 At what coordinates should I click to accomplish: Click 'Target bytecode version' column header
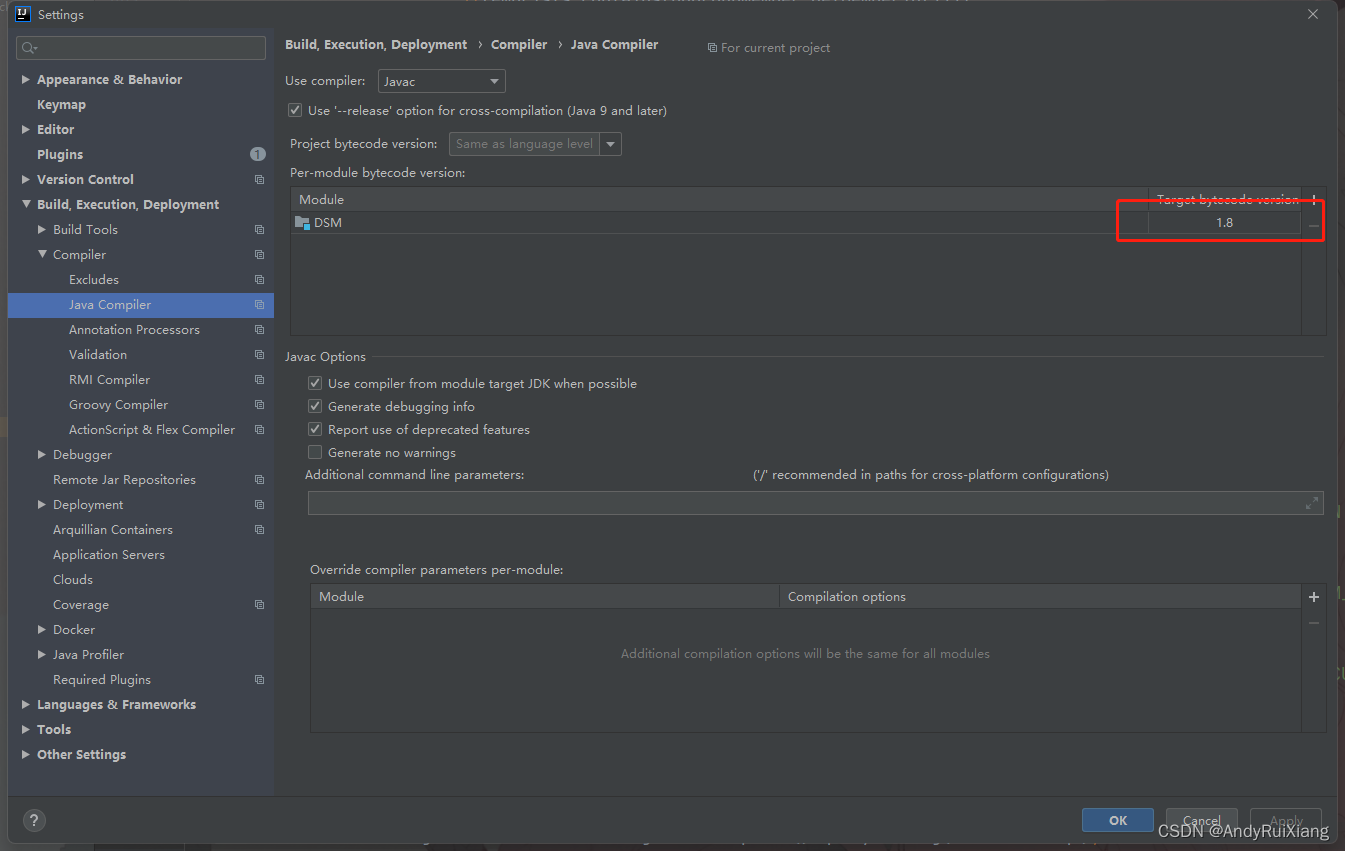1227,200
